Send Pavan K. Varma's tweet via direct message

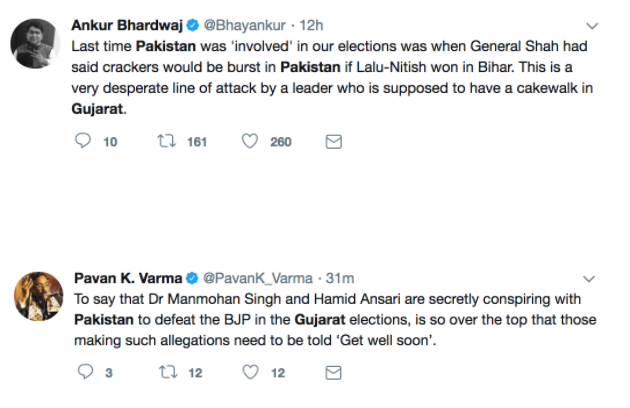[334, 373]
